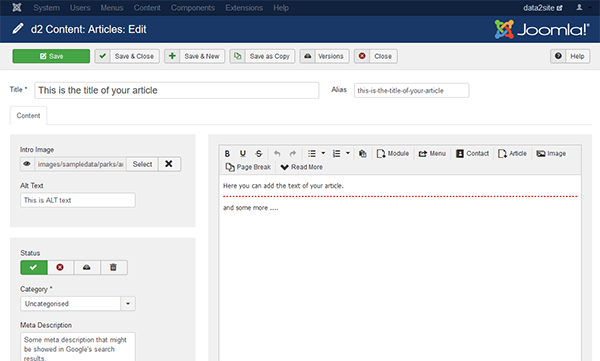This screenshot has width=600, height=361.
Task: Click the Save & Close button
Action: pos(127,56)
